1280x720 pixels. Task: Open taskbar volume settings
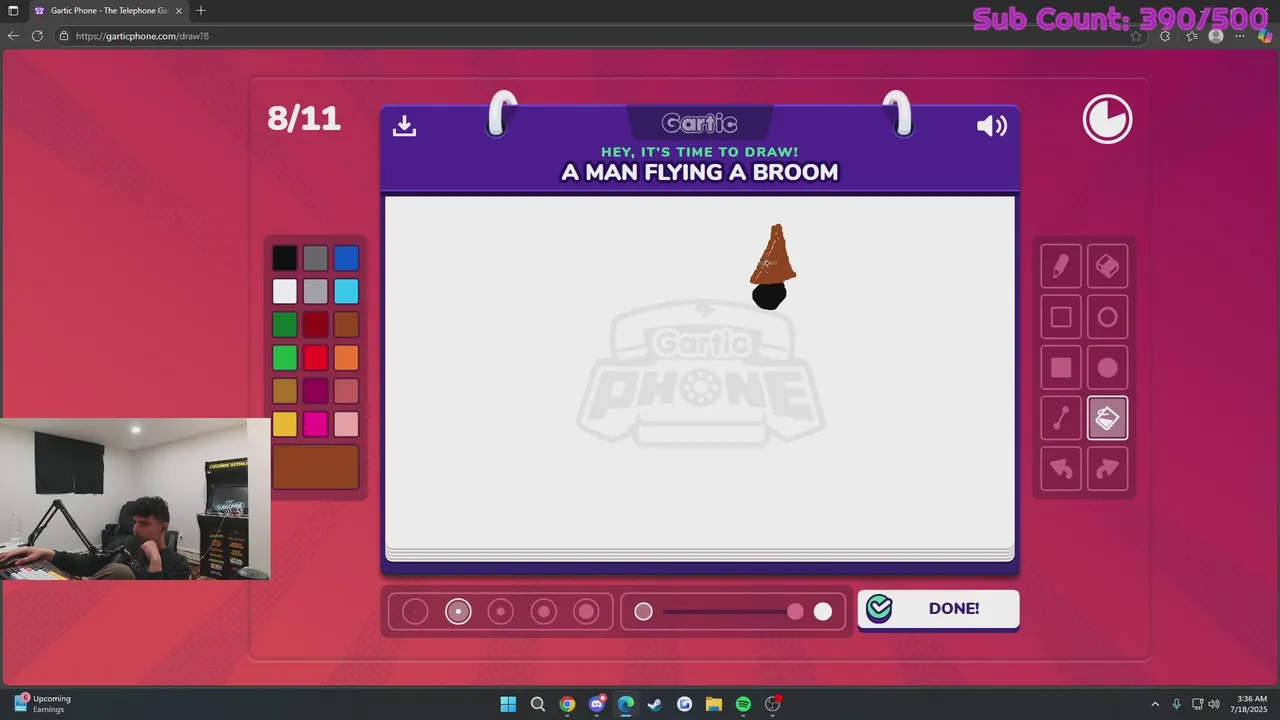[x=1214, y=704]
